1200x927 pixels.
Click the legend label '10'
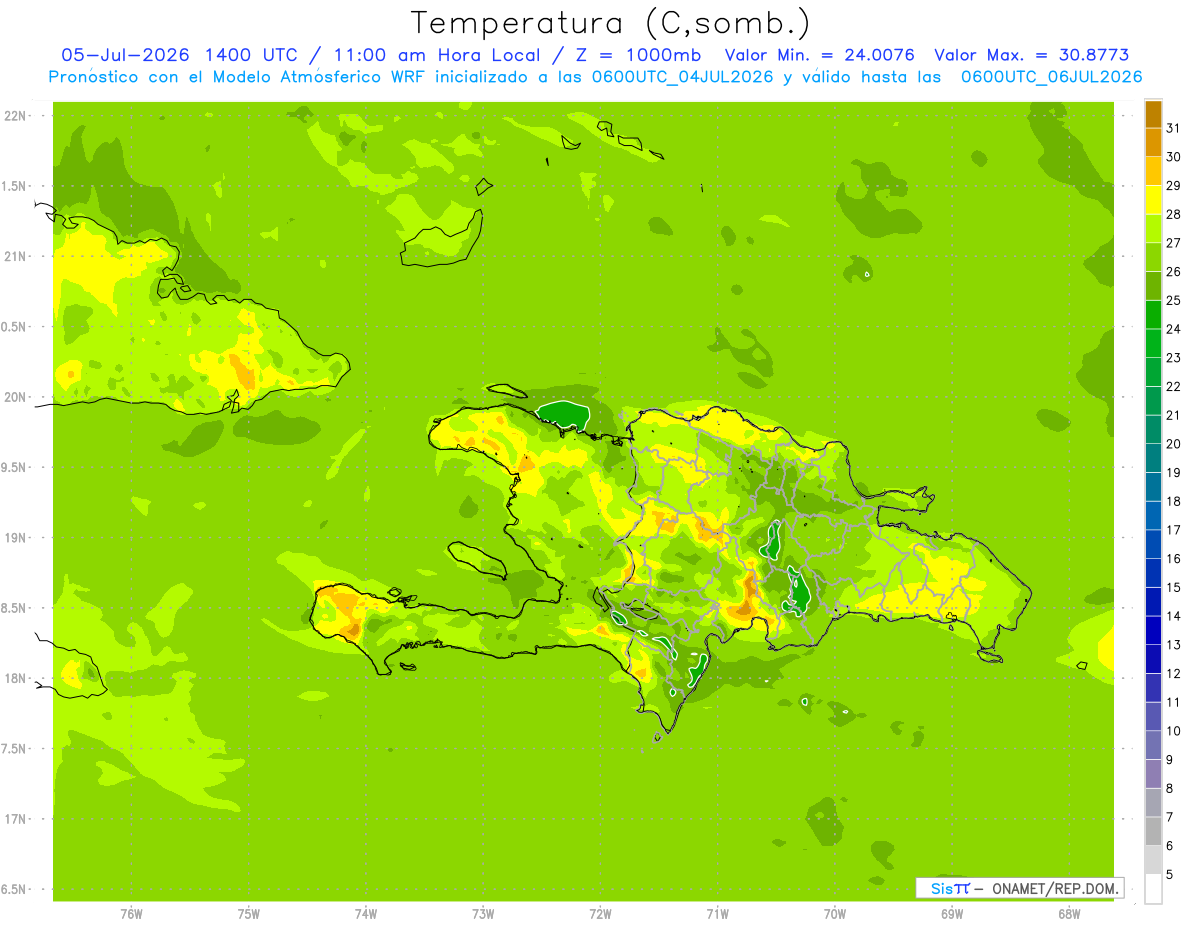coord(1174,731)
